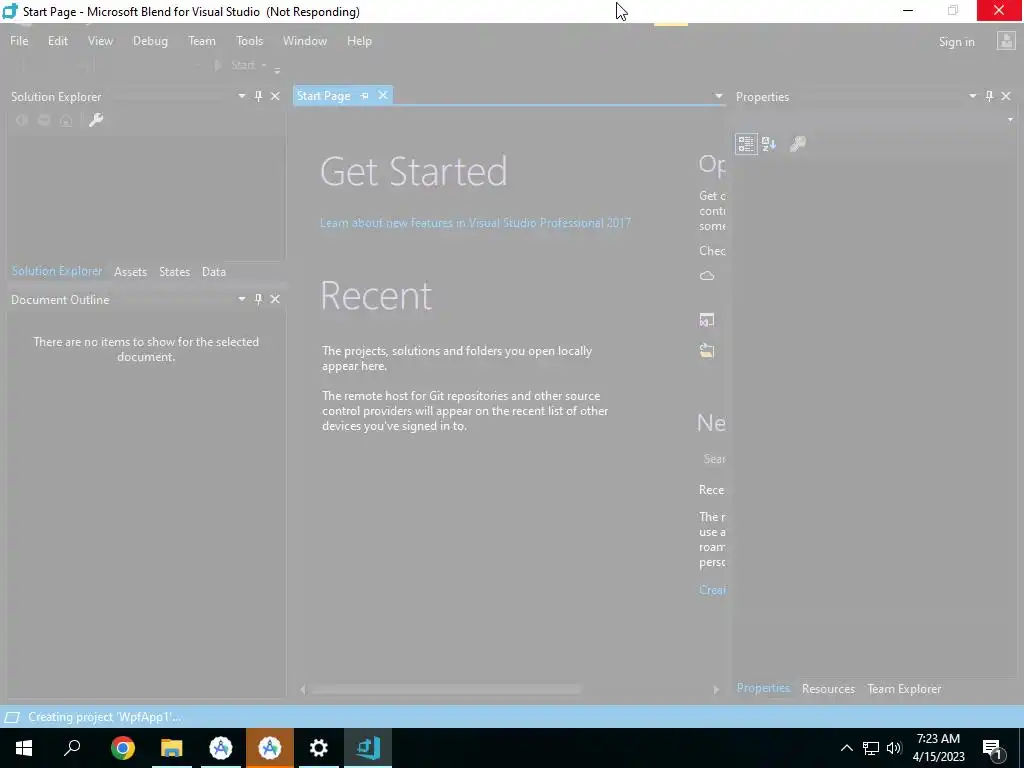Viewport: 1024px width, 768px height.
Task: Click status text Creating project 'WpfApp1'...
Action: (104, 717)
